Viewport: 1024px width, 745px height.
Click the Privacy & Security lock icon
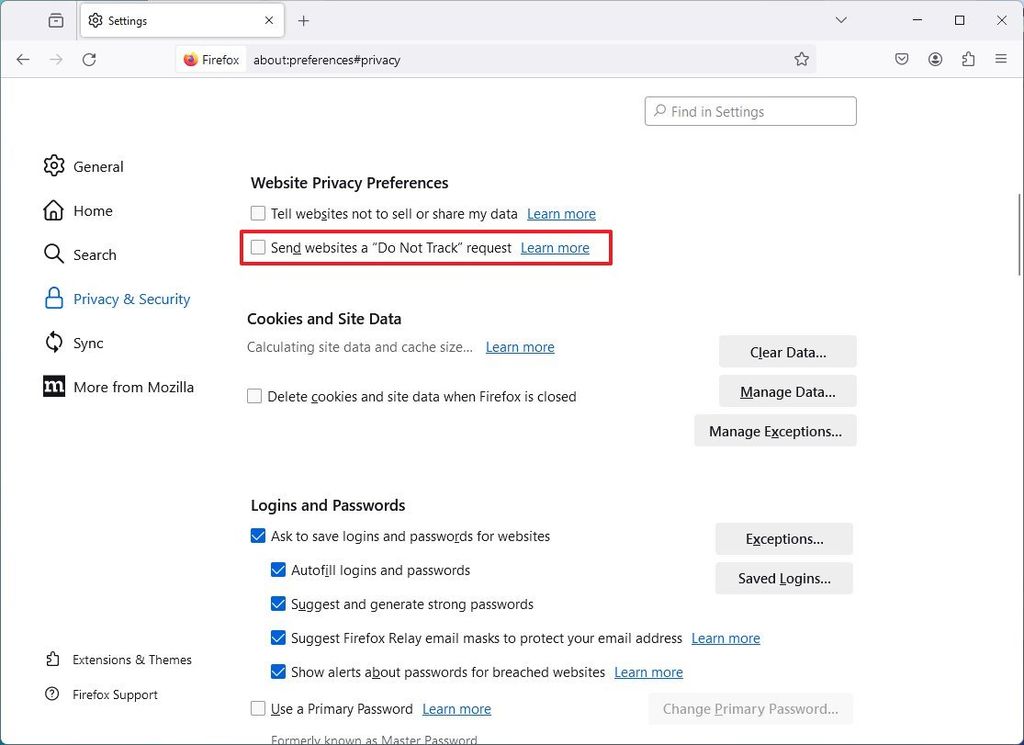(x=54, y=298)
